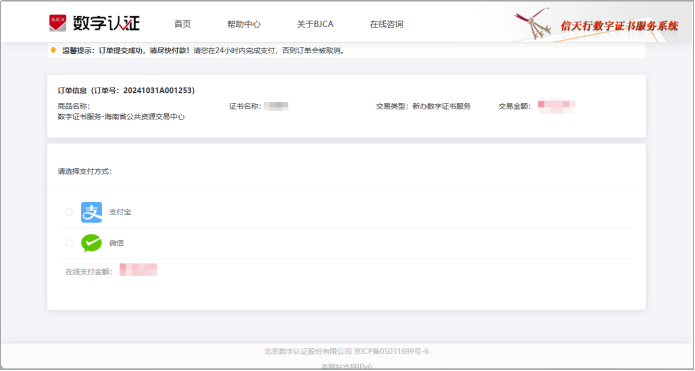Click the 信天行数字证书服务系统 banner title
695x371 pixels.
[x=619, y=26]
